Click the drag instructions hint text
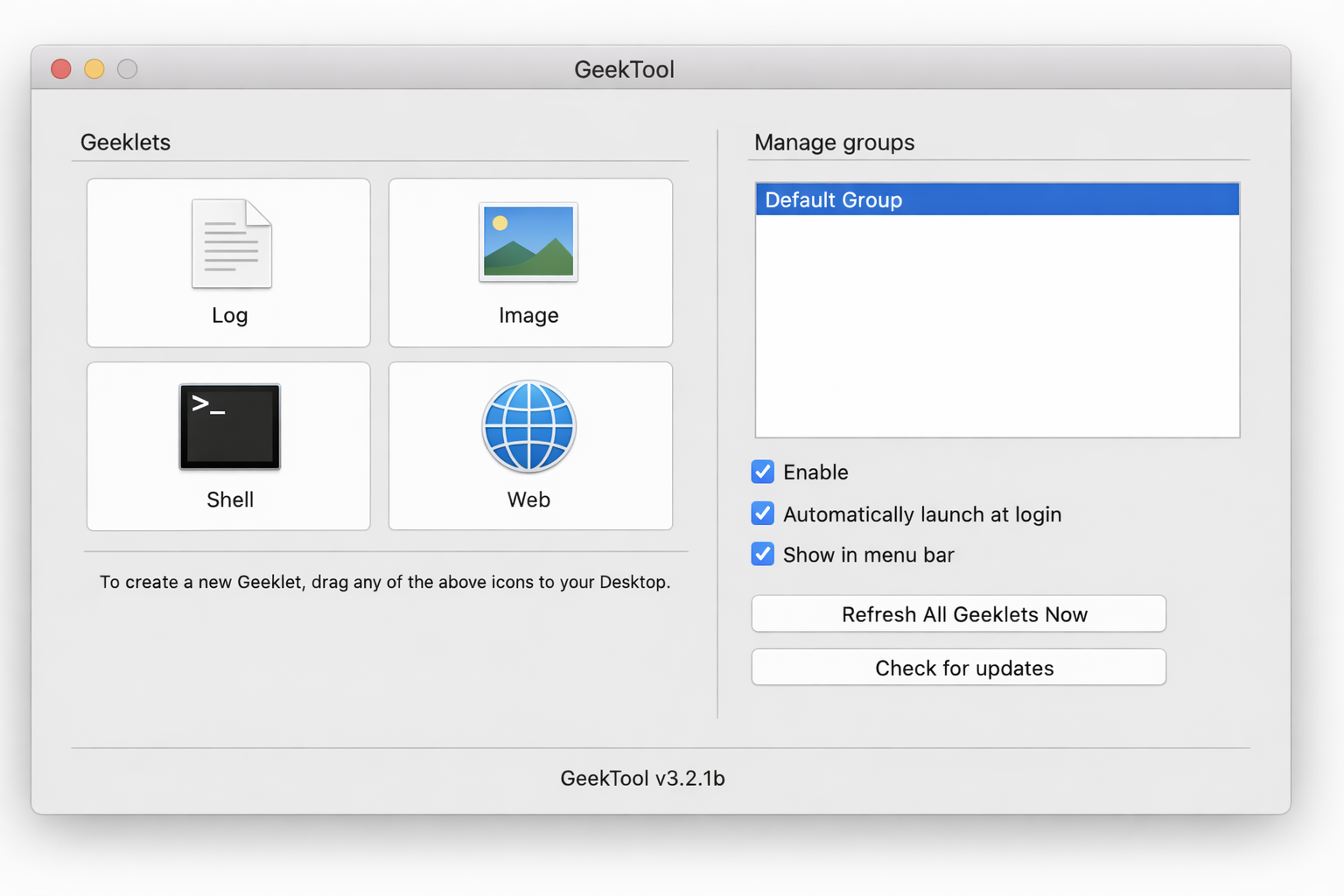1344x896 pixels. click(385, 582)
